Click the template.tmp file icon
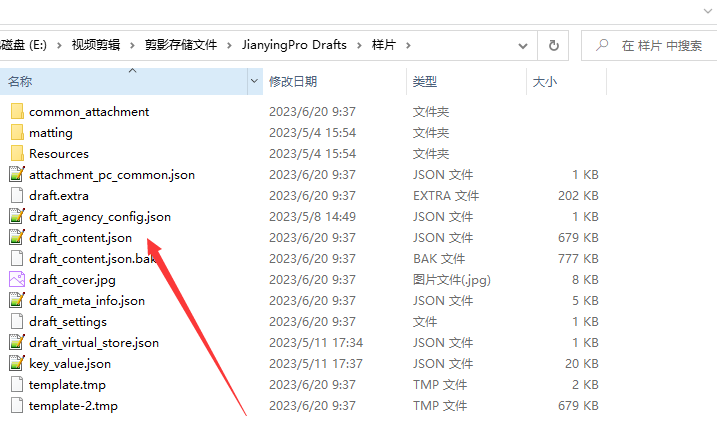The width and height of the screenshot is (717, 434). 17,385
